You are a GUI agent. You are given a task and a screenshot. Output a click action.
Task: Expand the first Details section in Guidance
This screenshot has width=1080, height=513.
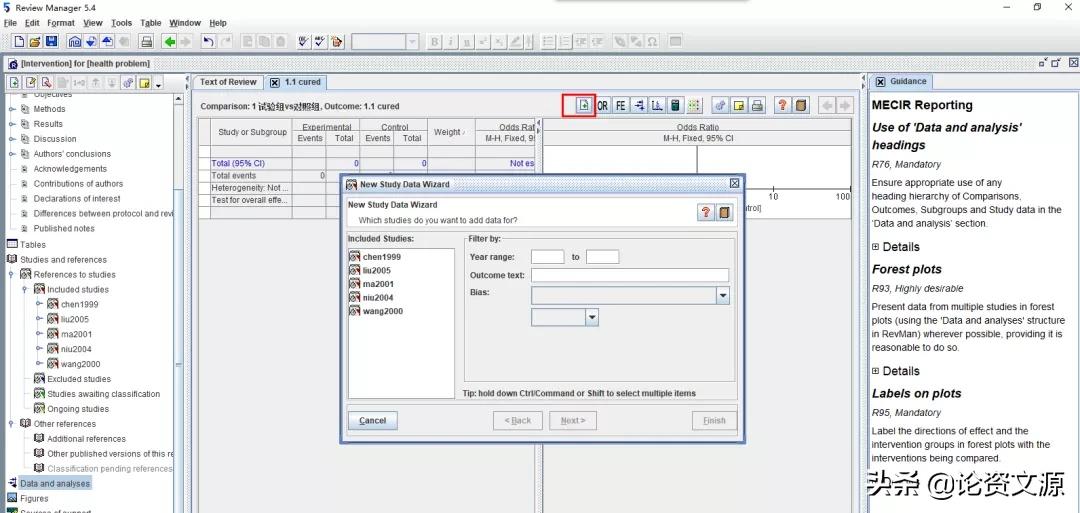click(875, 247)
